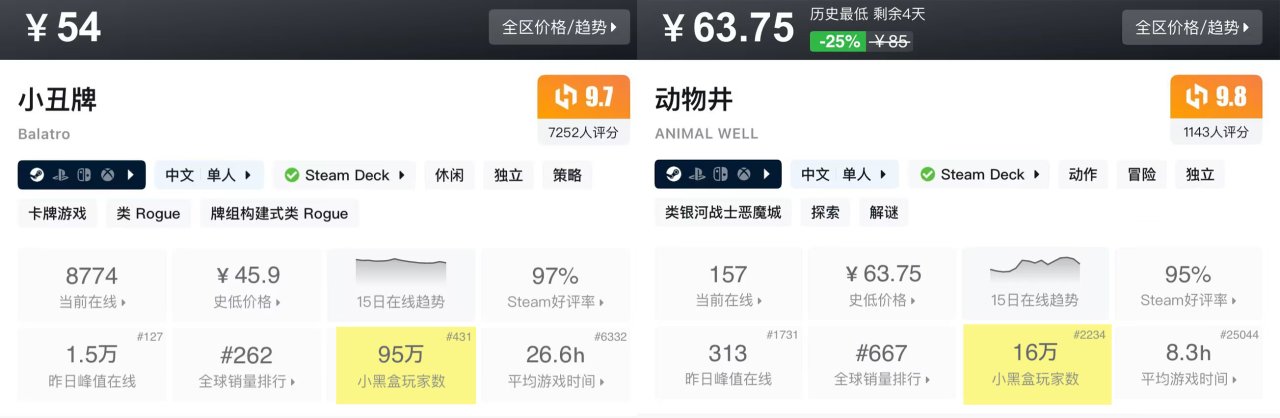The height and width of the screenshot is (418, 1280).
Task: Expand Balatro's 史低价格 ¥45.9 details
Action: pos(246,285)
